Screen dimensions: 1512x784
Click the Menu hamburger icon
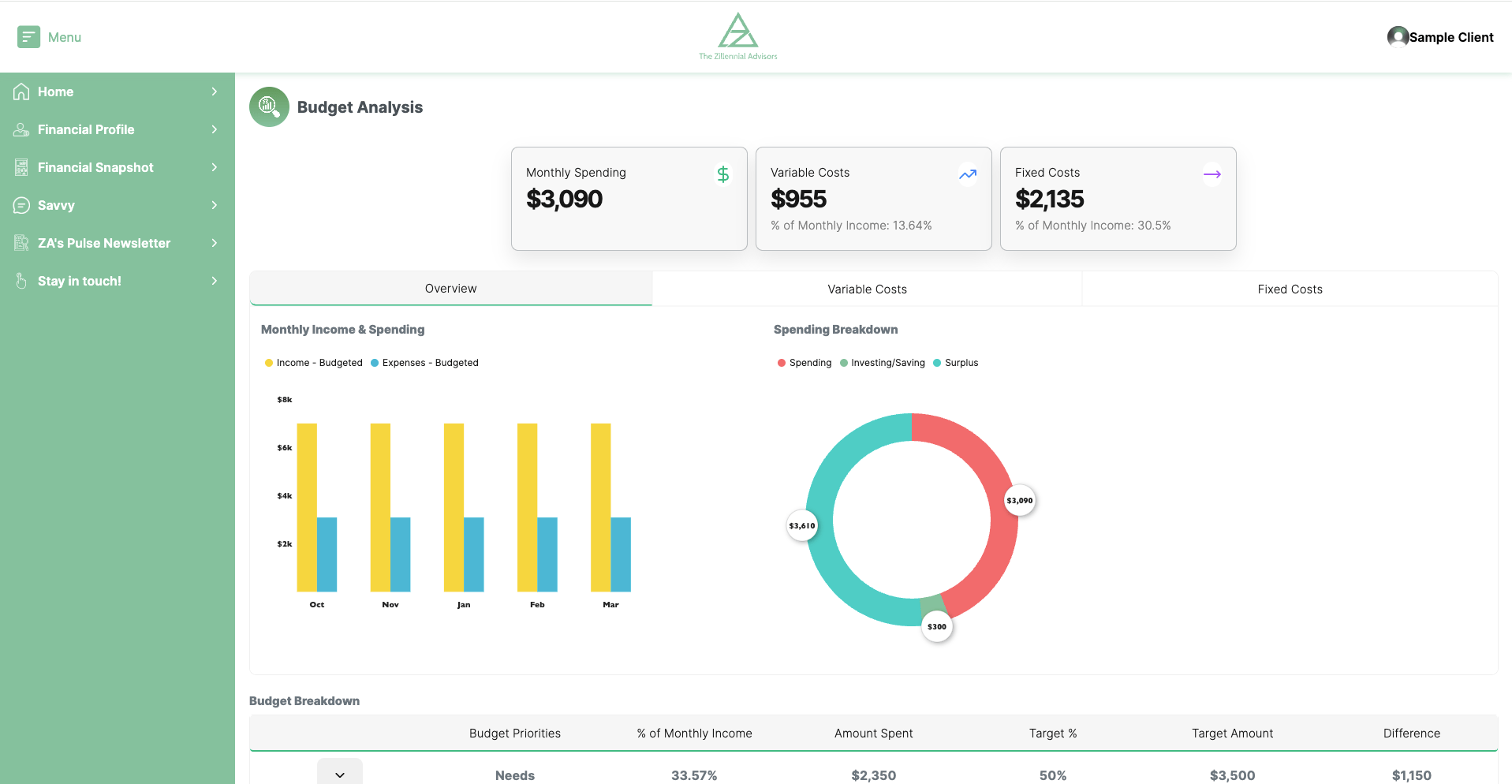click(x=28, y=37)
